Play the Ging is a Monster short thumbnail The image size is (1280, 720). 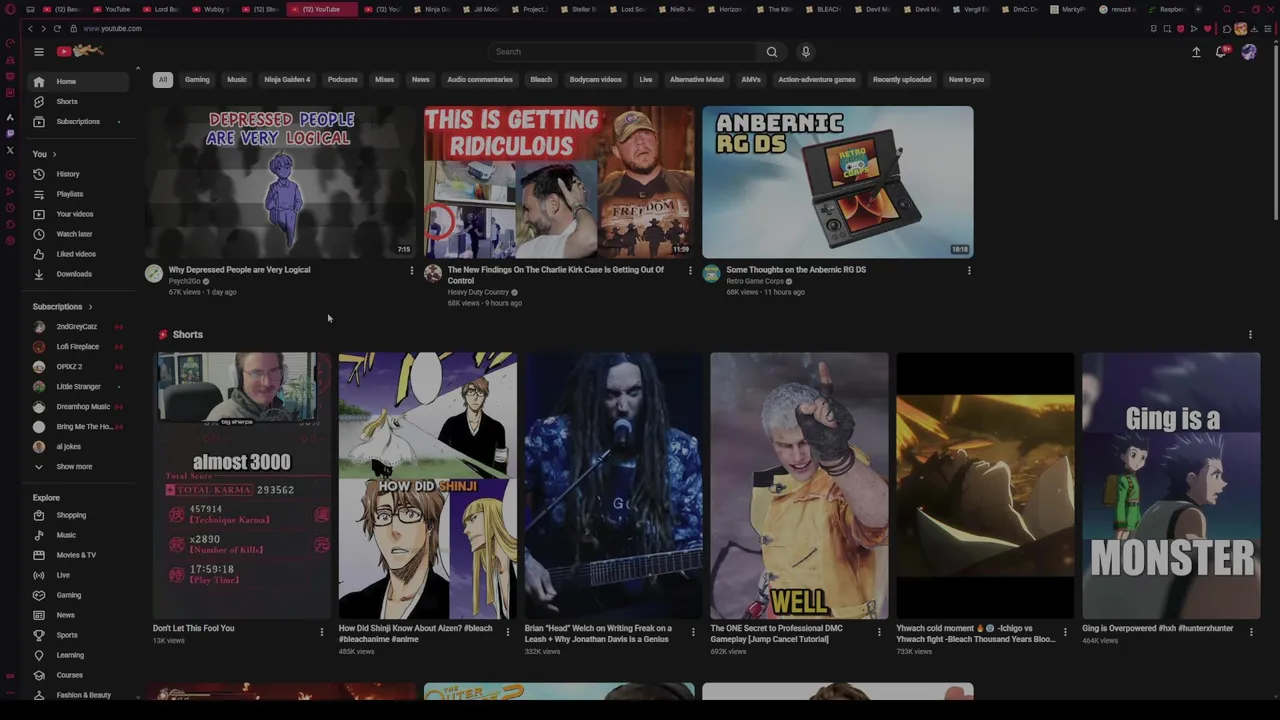1171,485
